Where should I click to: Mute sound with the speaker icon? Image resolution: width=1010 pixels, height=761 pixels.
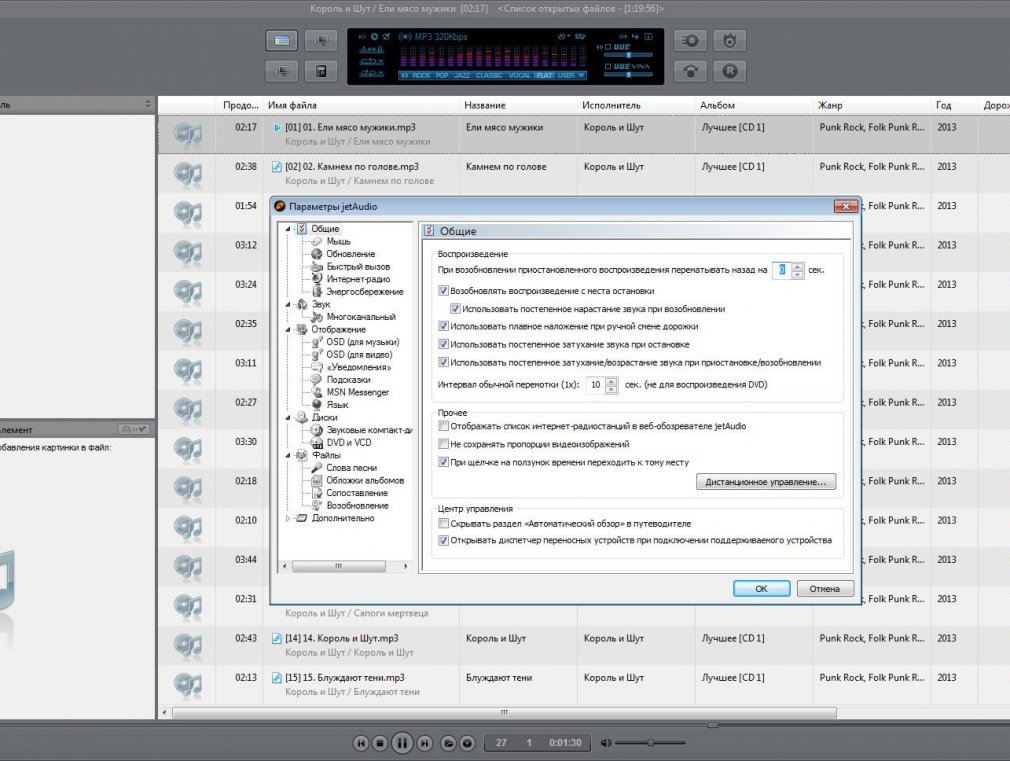coord(605,743)
